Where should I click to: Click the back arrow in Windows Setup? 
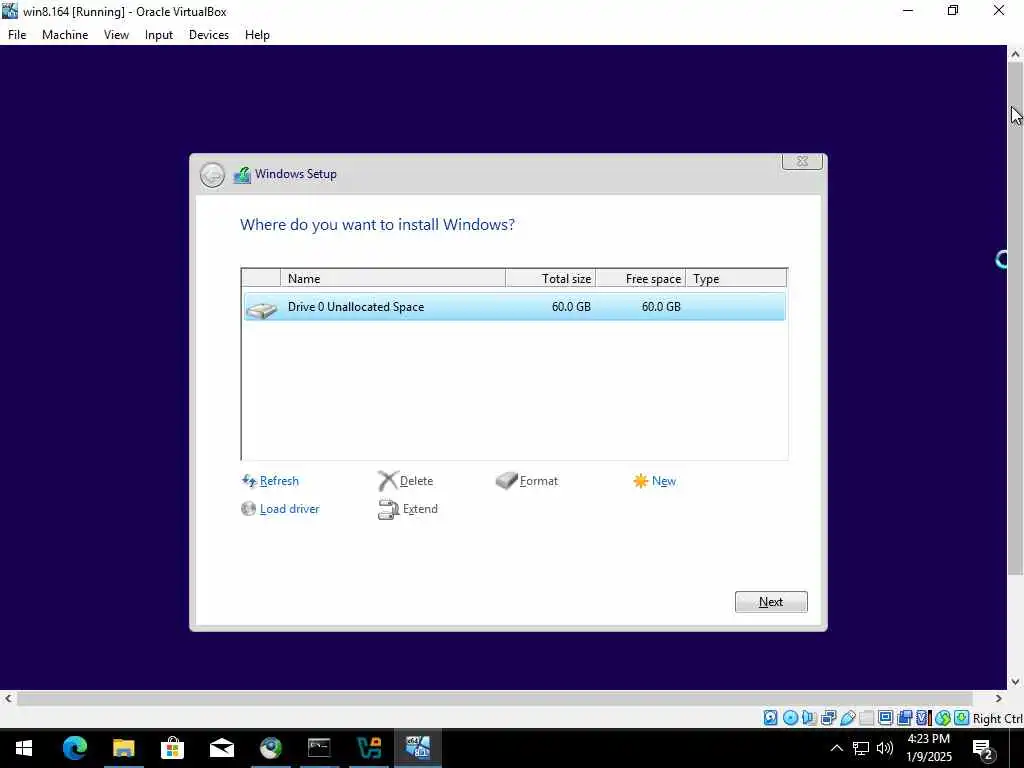pyautogui.click(x=212, y=174)
